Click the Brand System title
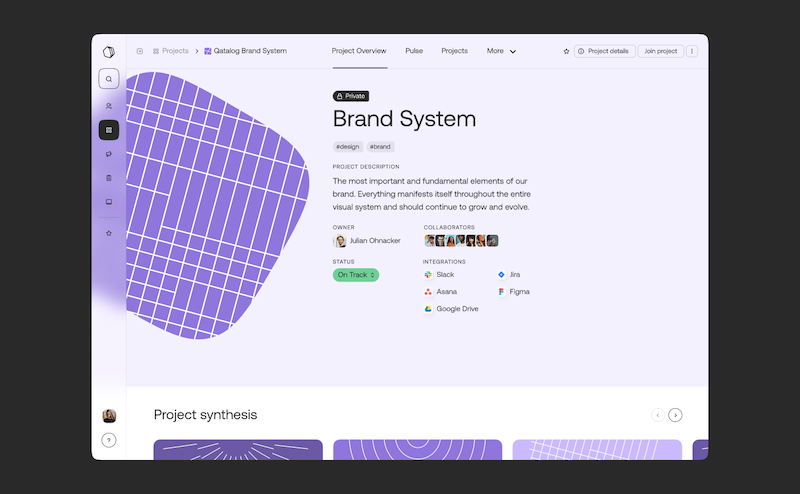Screen dimensions: 800x494 tap(405, 119)
